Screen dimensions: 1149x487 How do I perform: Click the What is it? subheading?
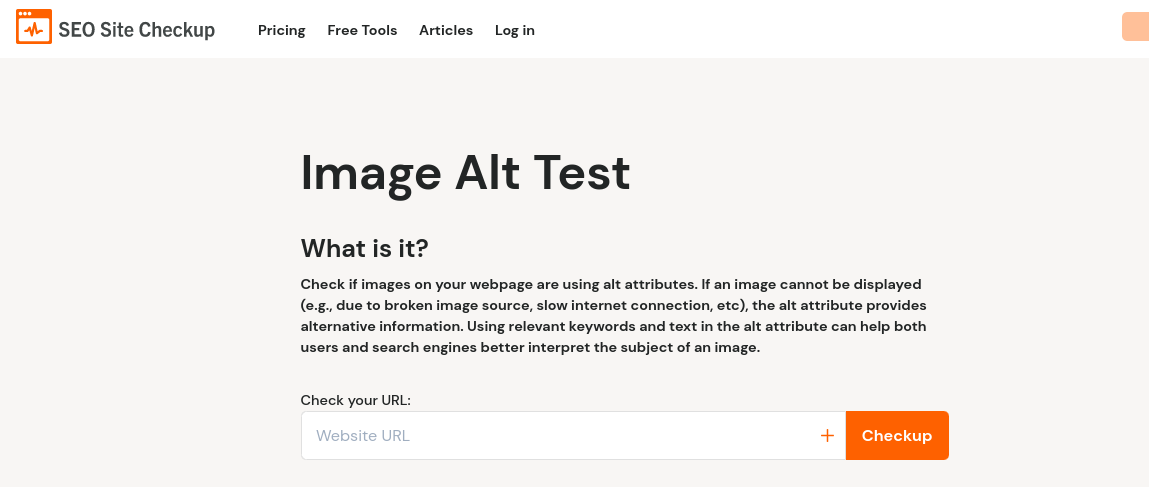point(364,248)
